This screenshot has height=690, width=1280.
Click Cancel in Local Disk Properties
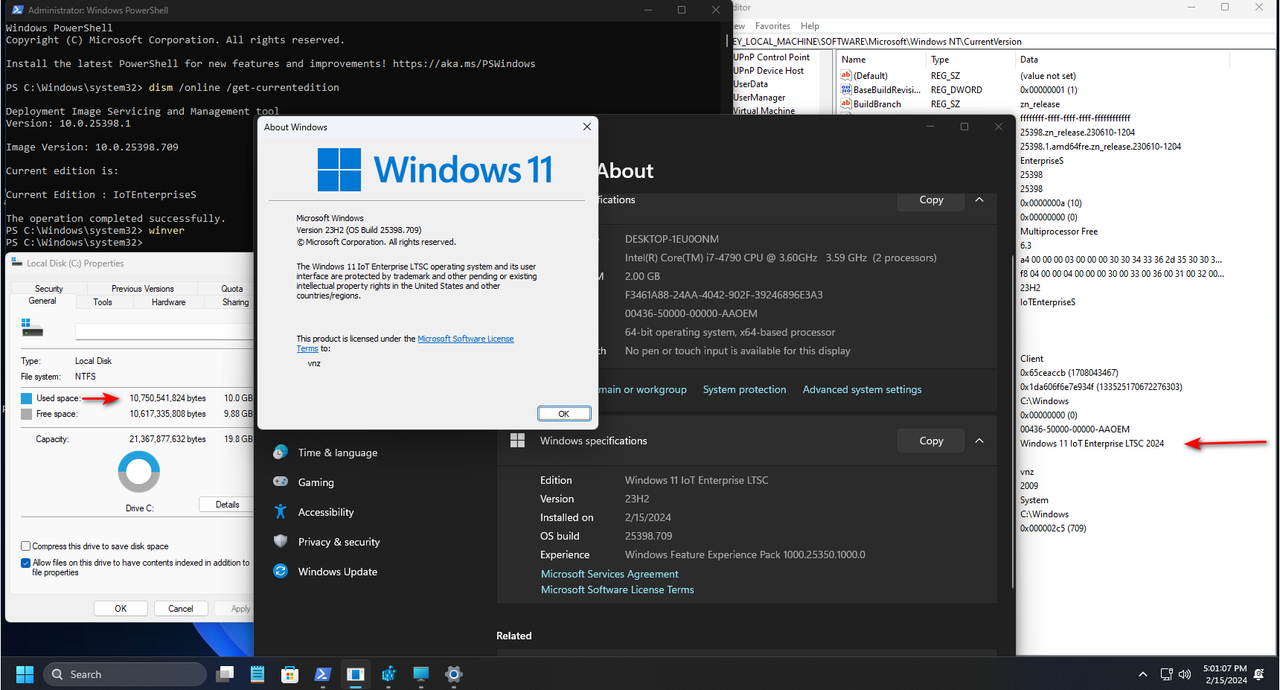181,608
